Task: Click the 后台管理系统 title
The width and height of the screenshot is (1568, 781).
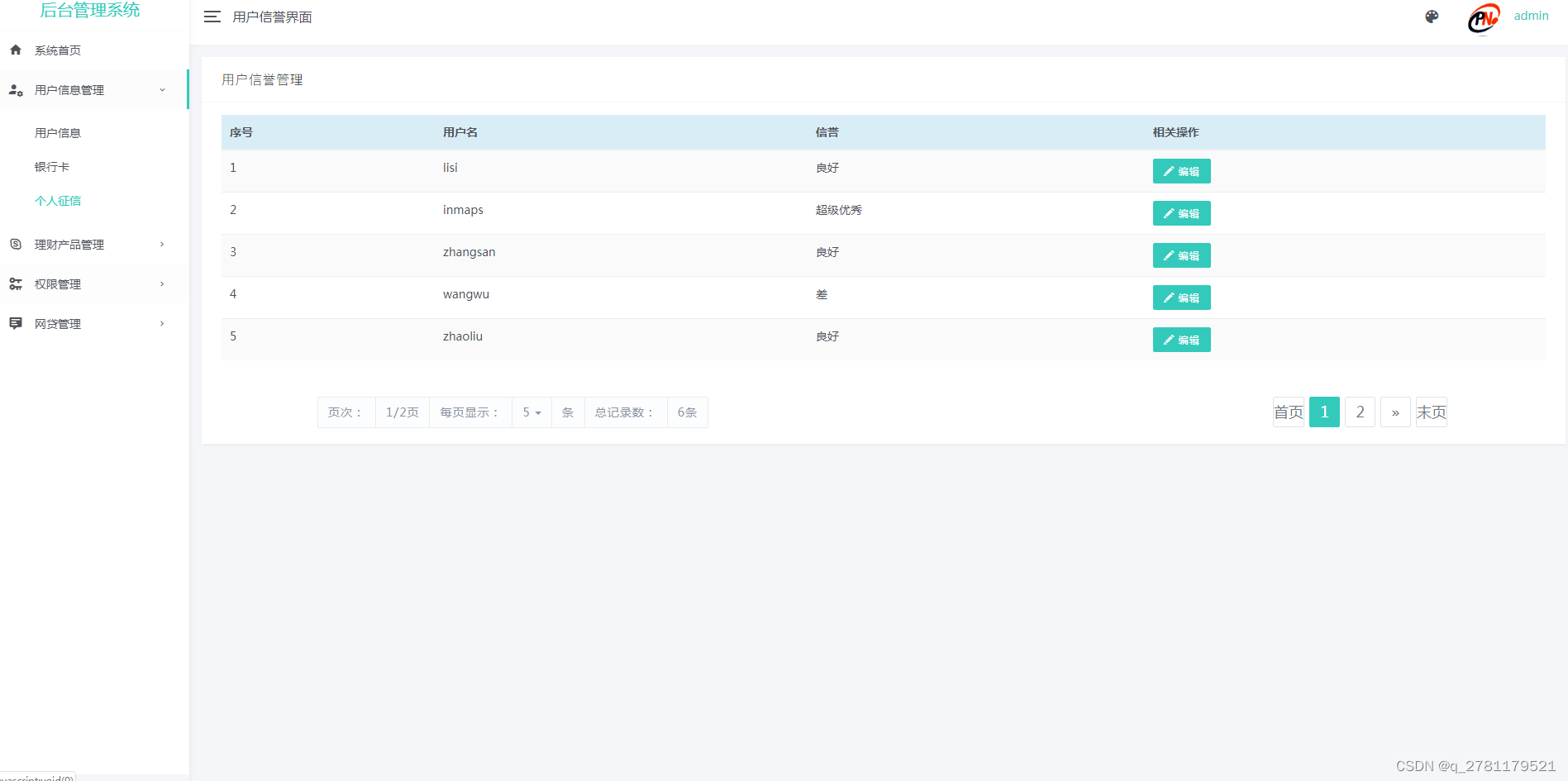Action: click(90, 10)
